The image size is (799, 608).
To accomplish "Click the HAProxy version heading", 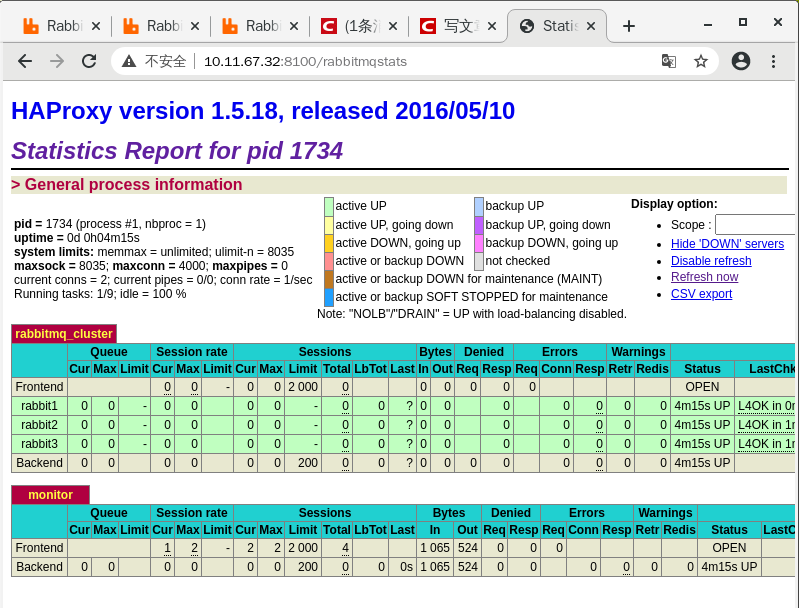I will pos(263,111).
